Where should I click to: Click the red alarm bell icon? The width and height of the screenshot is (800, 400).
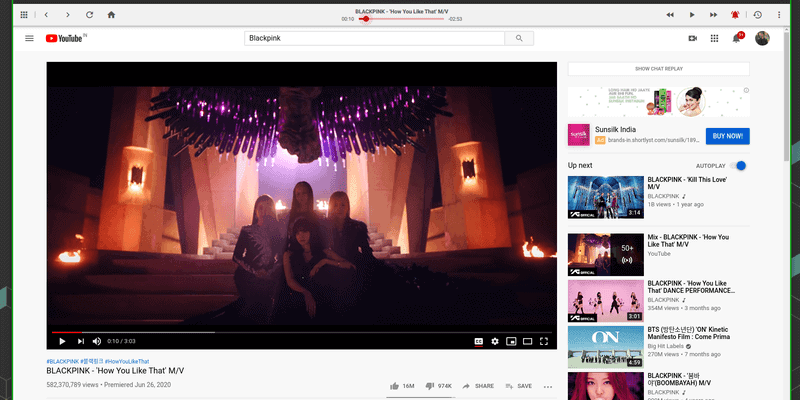click(x=735, y=15)
